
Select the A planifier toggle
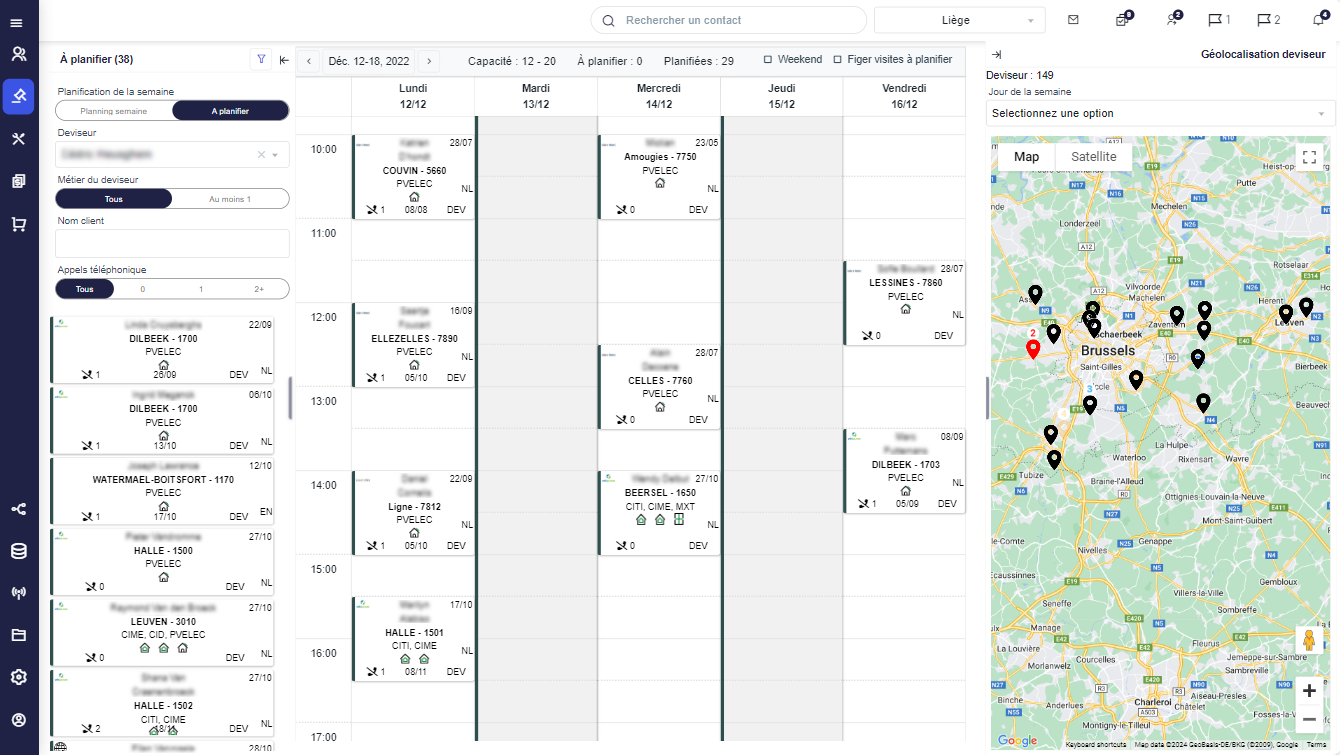(230, 111)
